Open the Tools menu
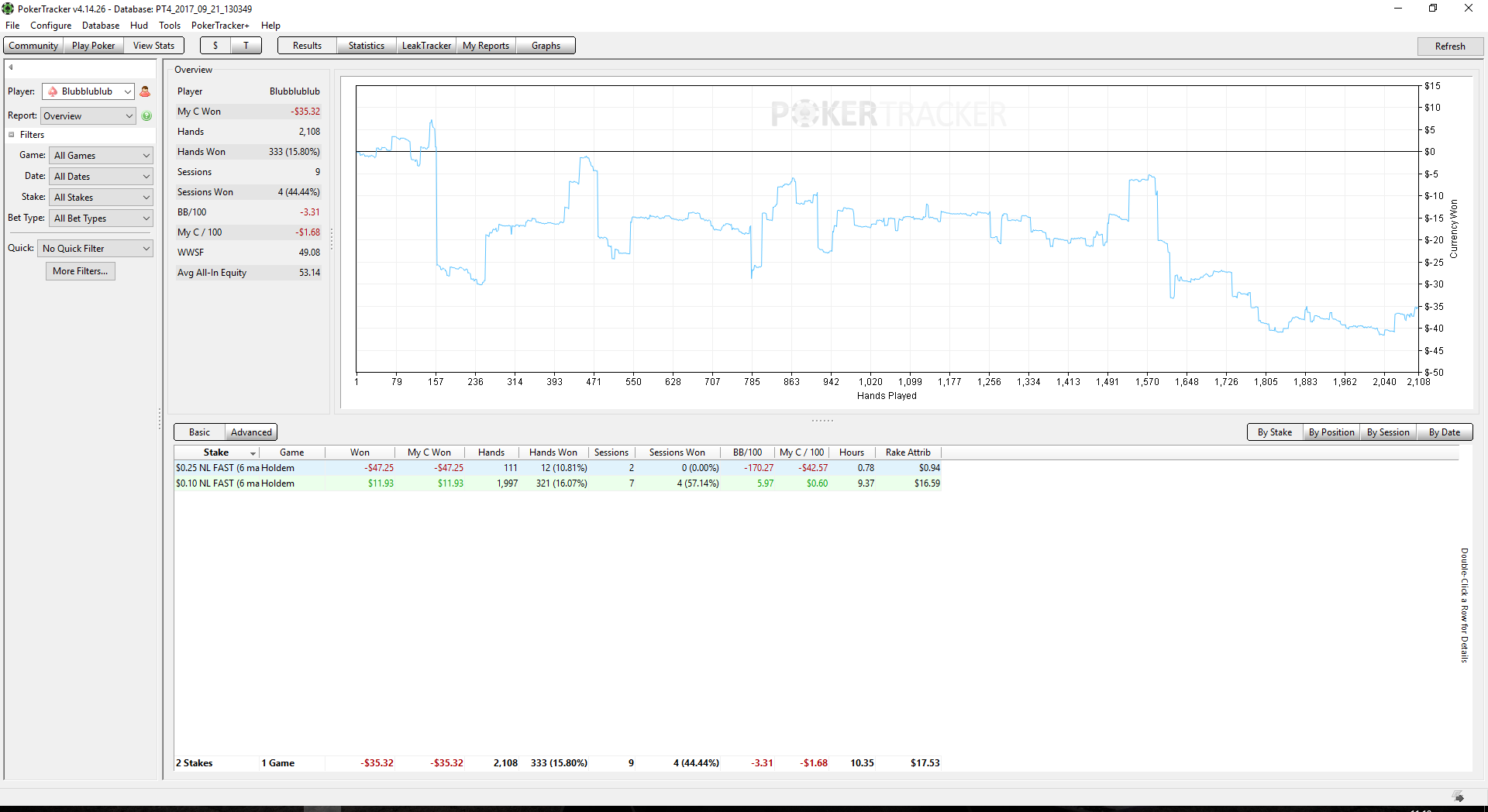The image size is (1488, 812). (170, 26)
